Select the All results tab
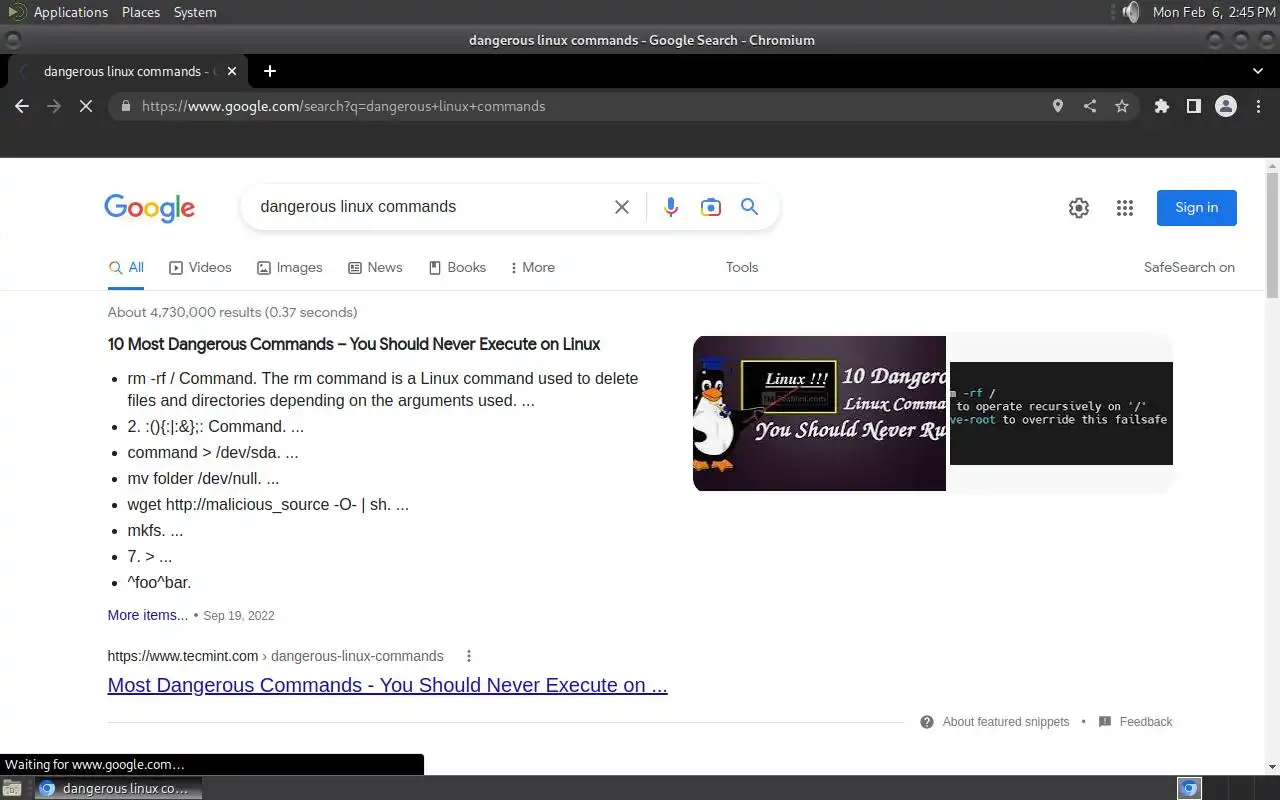Image resolution: width=1280 pixels, height=800 pixels. 126,267
